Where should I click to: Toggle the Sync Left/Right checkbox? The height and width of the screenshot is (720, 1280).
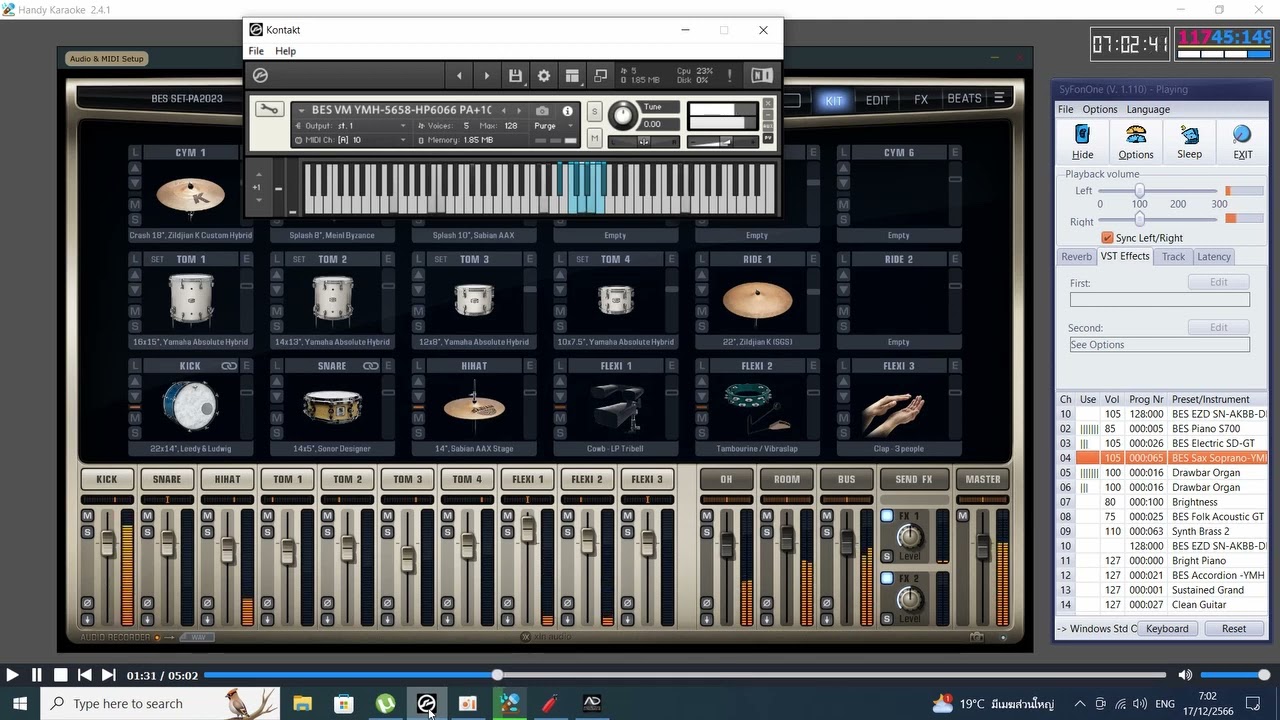pyautogui.click(x=1107, y=238)
